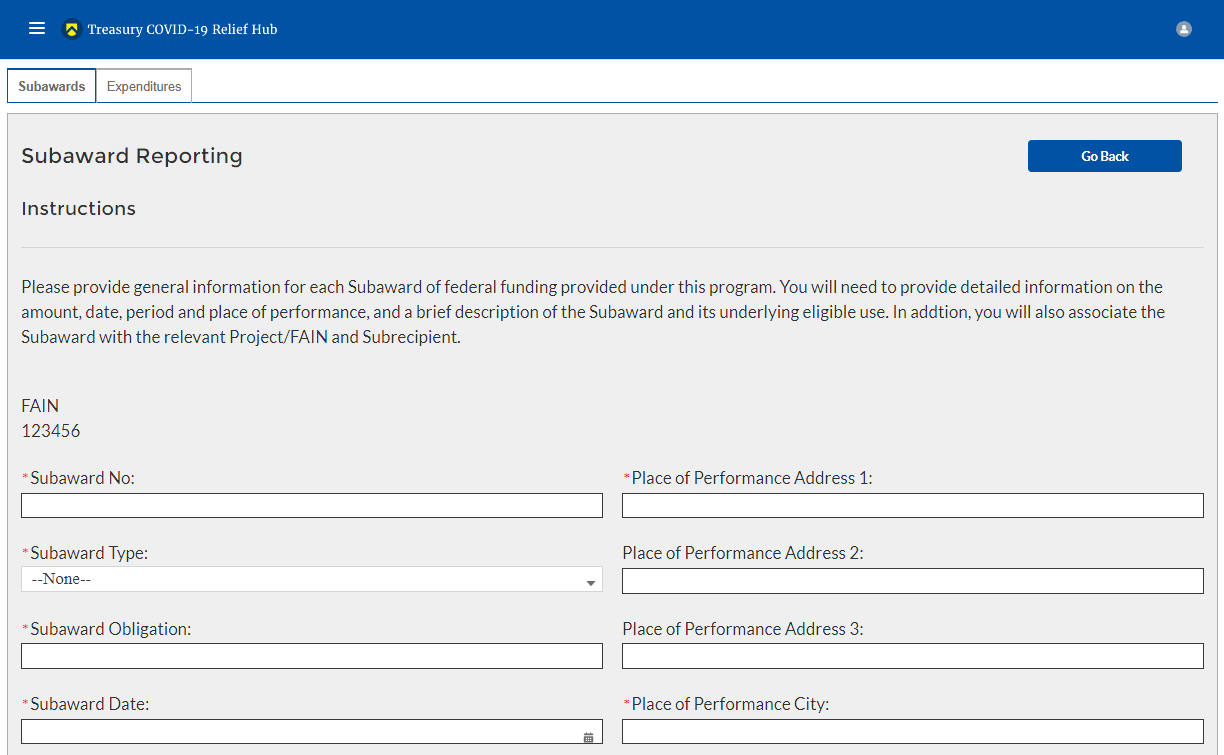
Task: Click Place of Performance Address 1 field
Action: coord(912,505)
